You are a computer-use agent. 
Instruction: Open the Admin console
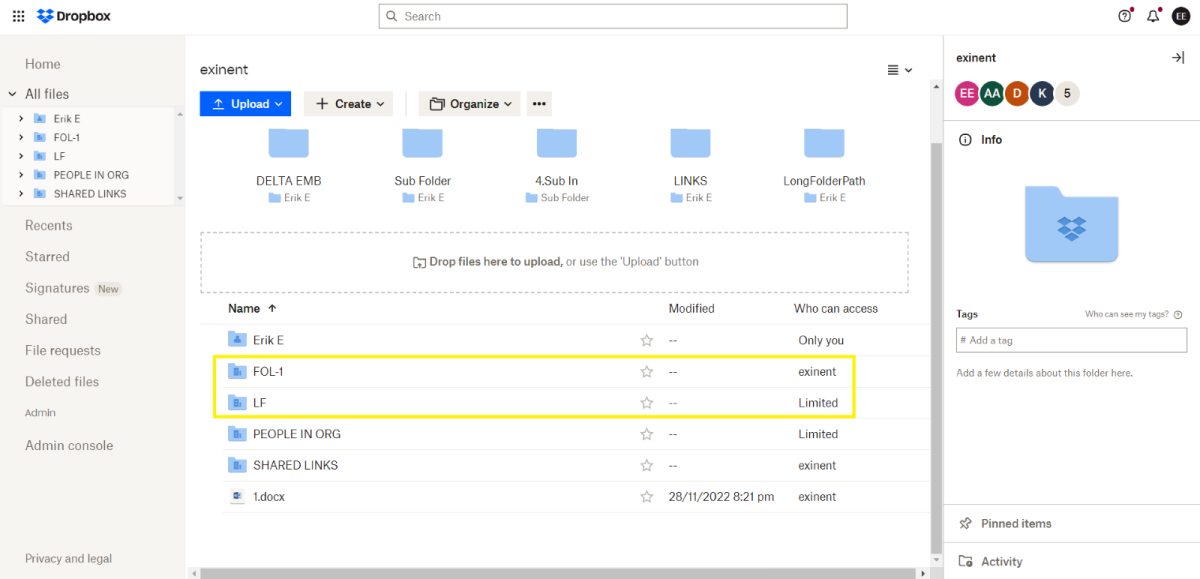69,445
